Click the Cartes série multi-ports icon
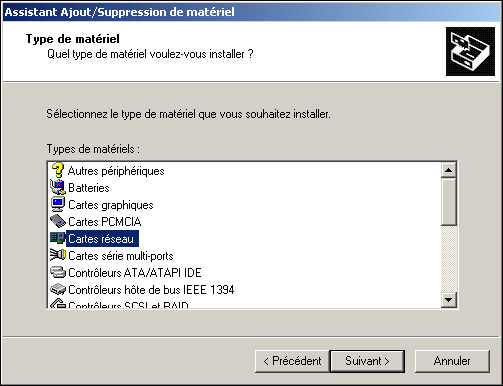The width and height of the screenshot is (503, 386). coord(57,255)
